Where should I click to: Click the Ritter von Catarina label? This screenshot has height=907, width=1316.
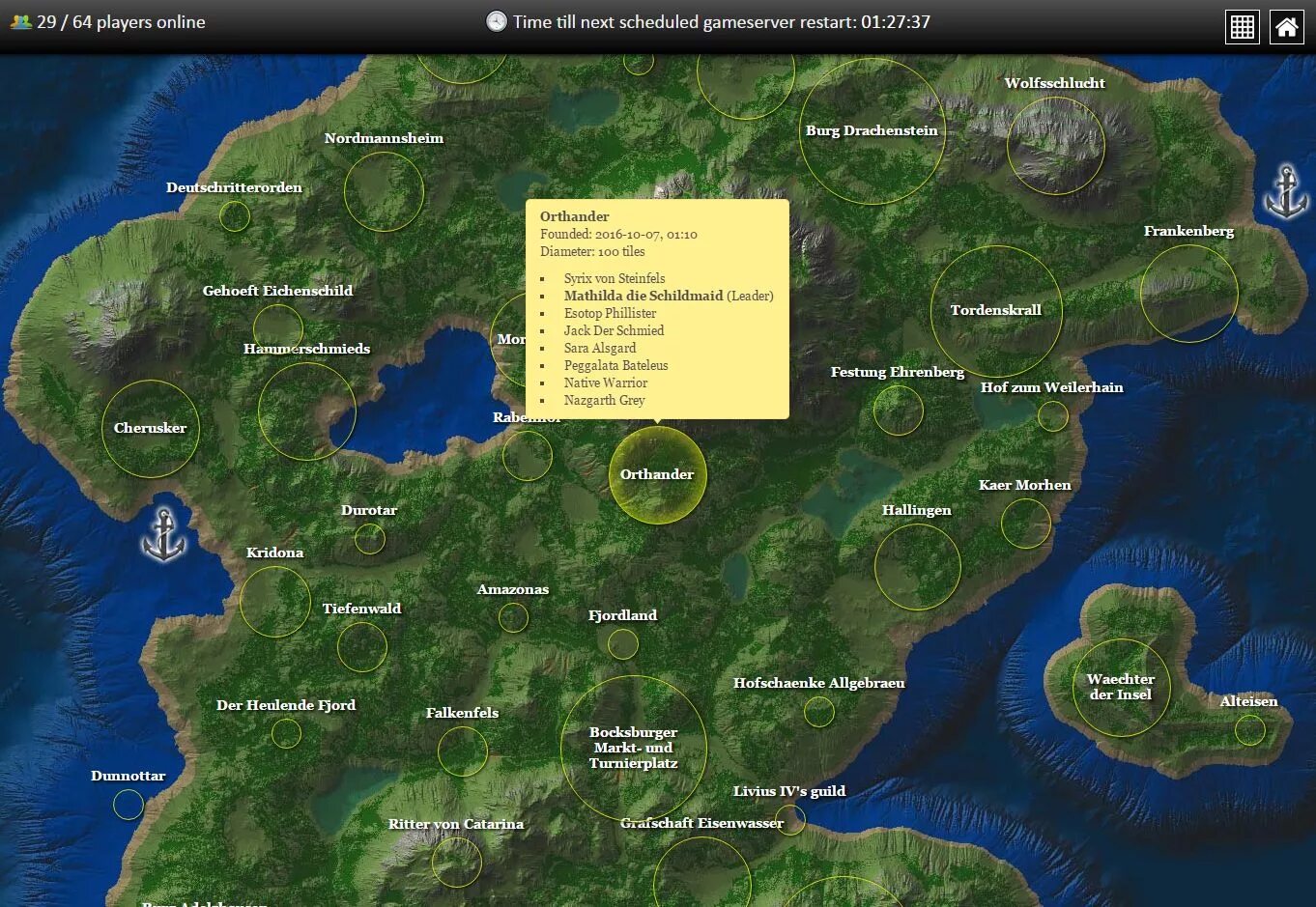click(456, 824)
